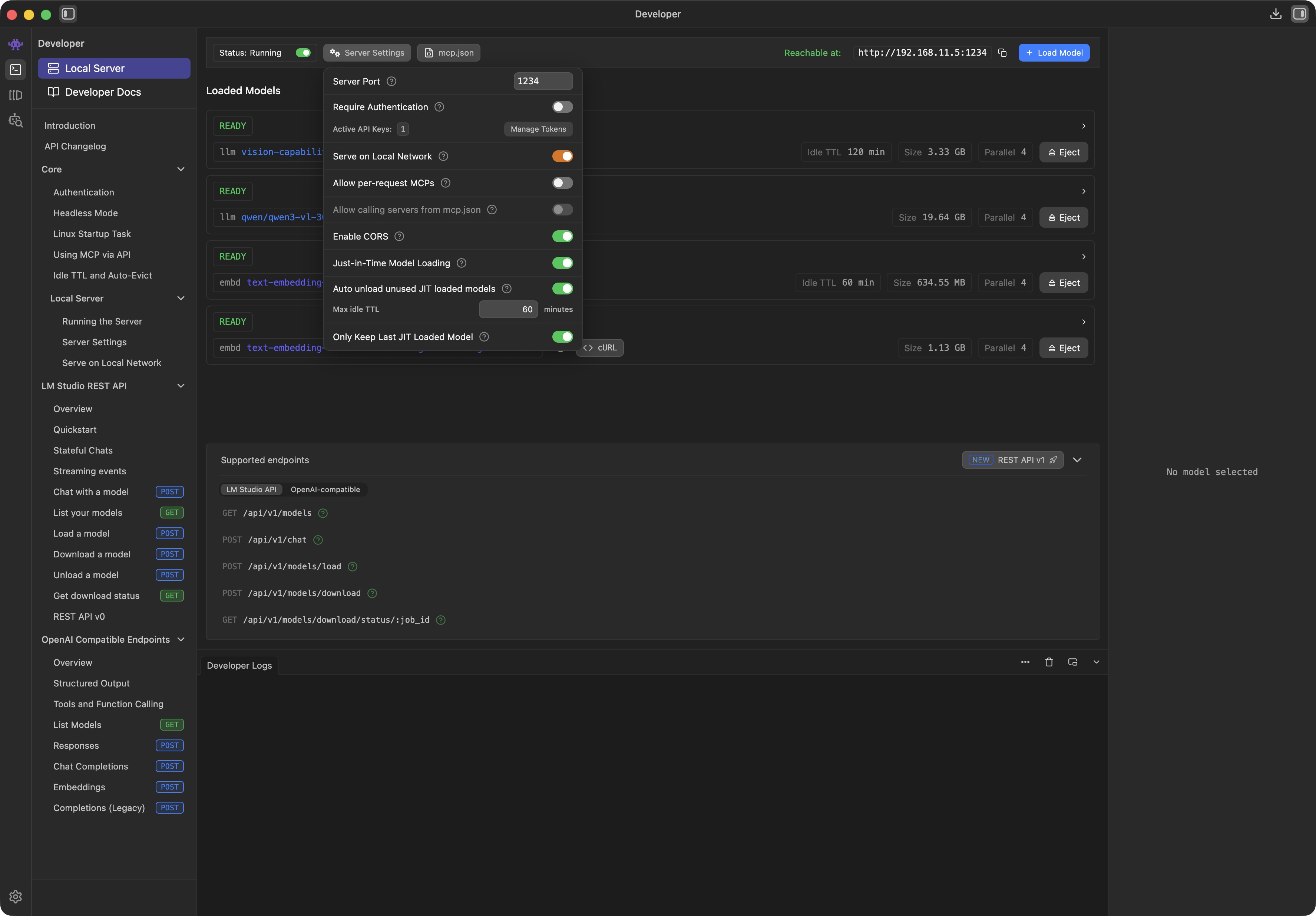Screen dimensions: 1316x916
Task: Toggle the server Status Running switch
Action: point(302,53)
